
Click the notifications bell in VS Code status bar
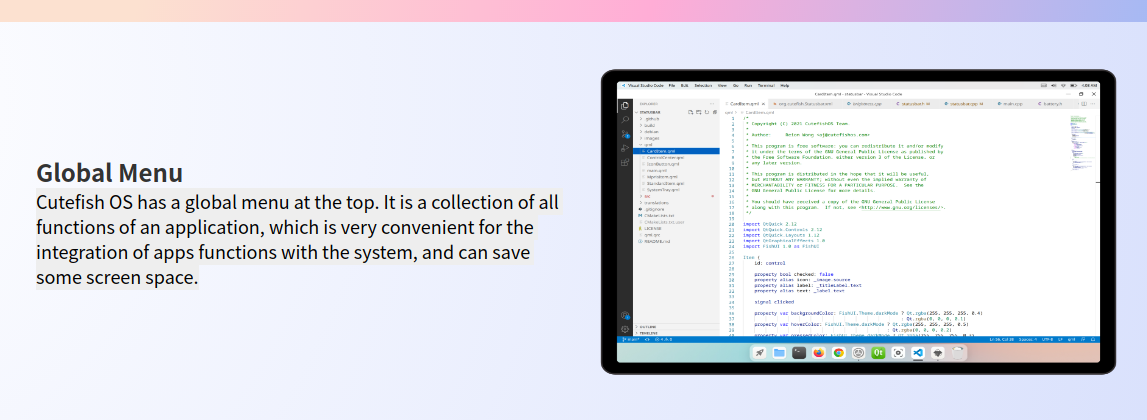1093,340
